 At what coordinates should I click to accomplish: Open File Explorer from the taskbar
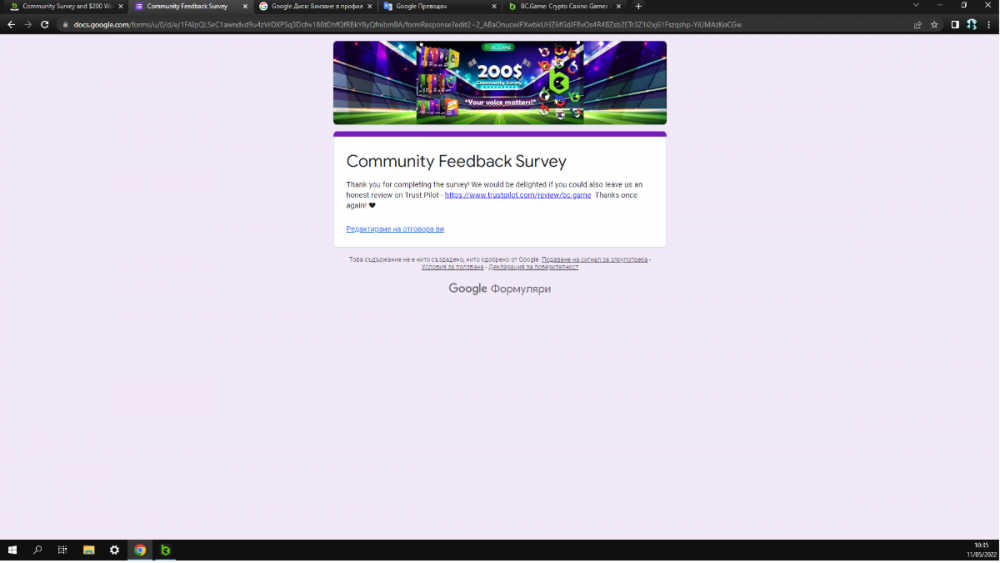pos(89,550)
